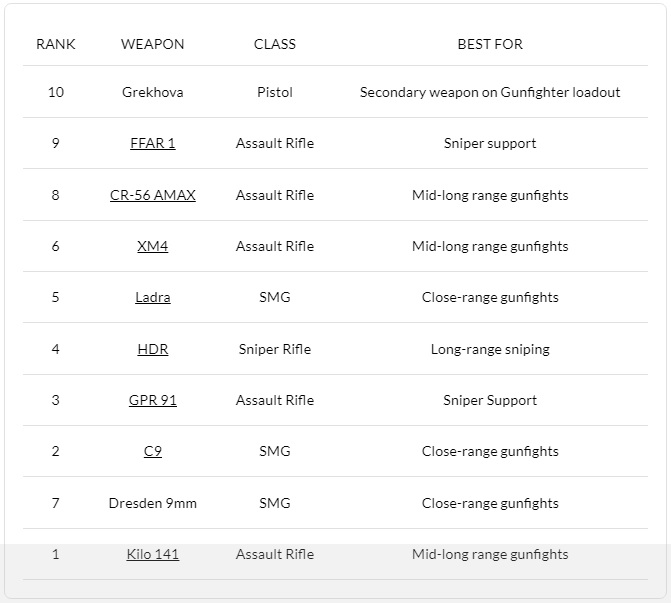The width and height of the screenshot is (671, 603).
Task: Follow the GPR 91 link
Action: point(152,400)
